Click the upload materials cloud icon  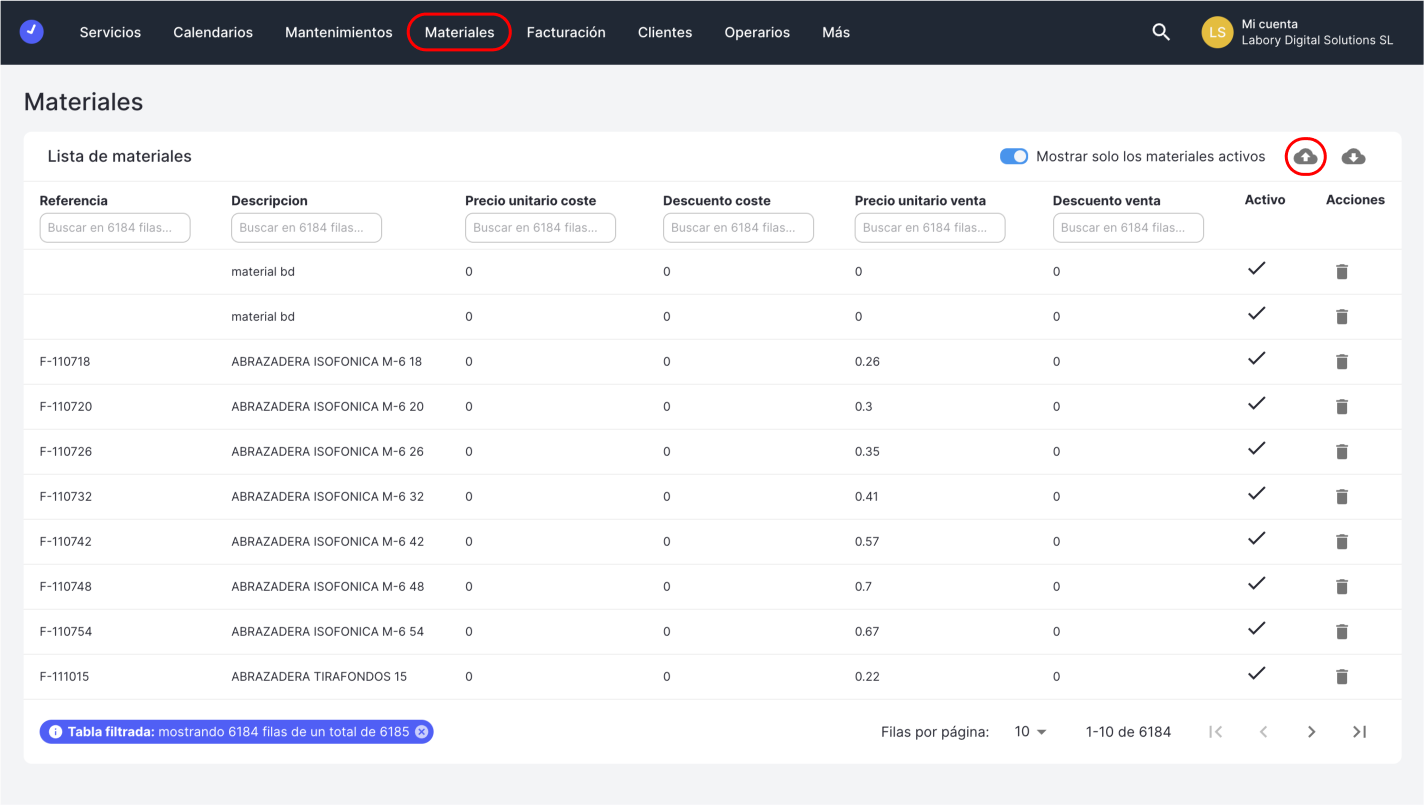tap(1305, 156)
